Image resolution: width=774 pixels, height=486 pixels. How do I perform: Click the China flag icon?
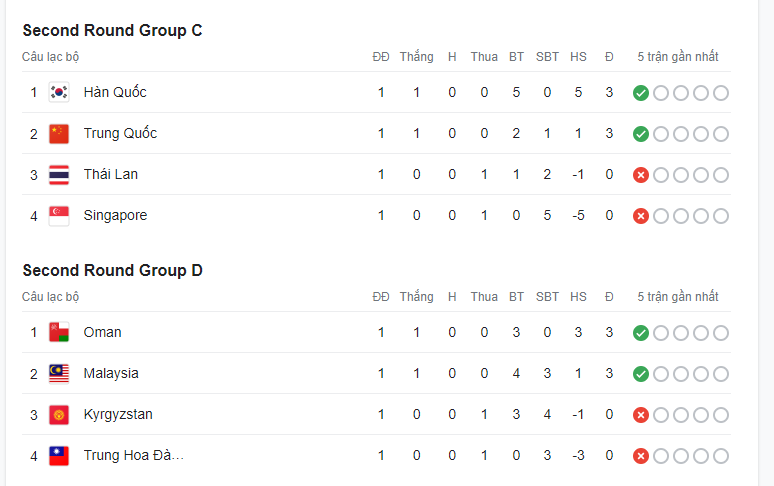59,134
